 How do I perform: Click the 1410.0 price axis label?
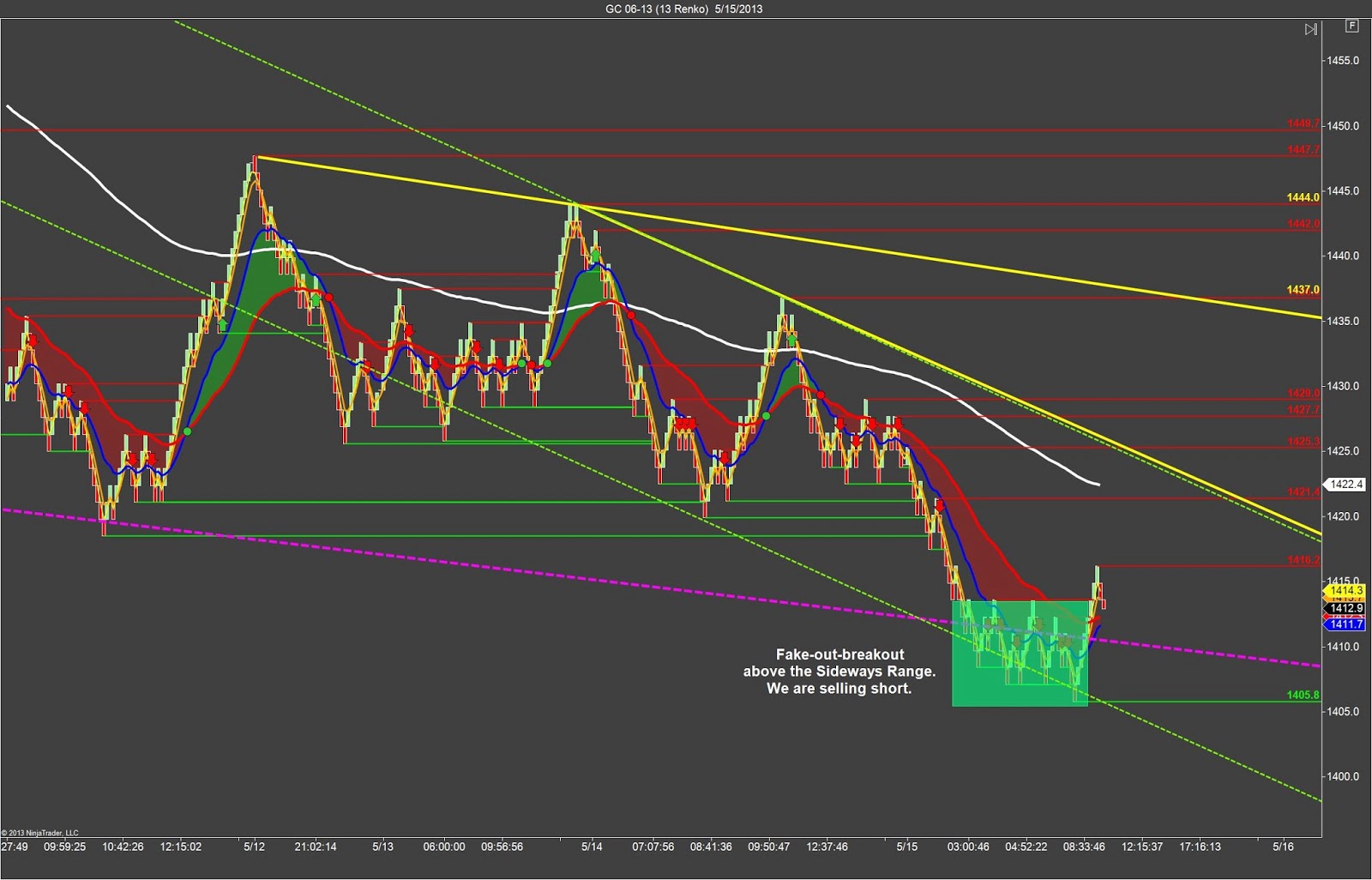tap(1343, 647)
